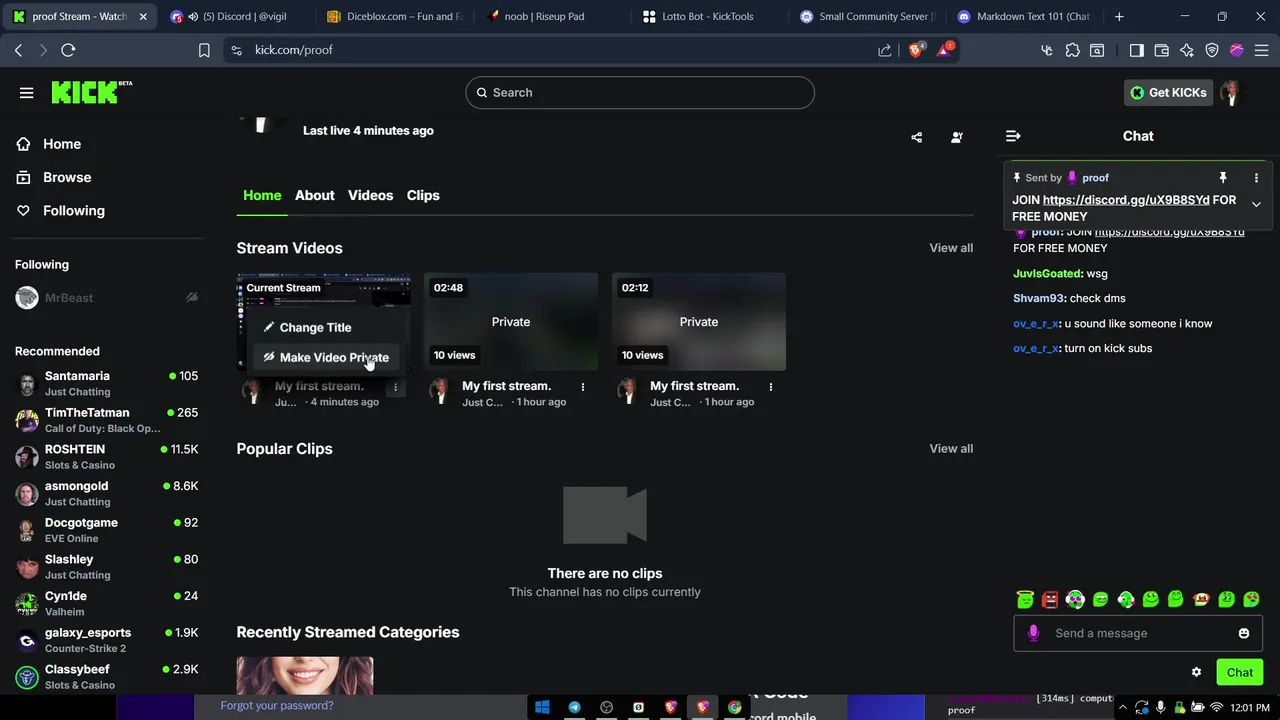Focus the Kick Search field
The width and height of the screenshot is (1280, 720).
pyautogui.click(x=640, y=93)
